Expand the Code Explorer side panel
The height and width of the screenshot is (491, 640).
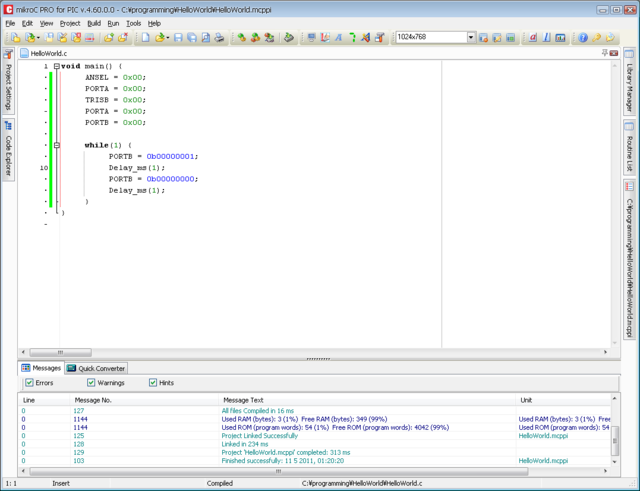pos(8,149)
